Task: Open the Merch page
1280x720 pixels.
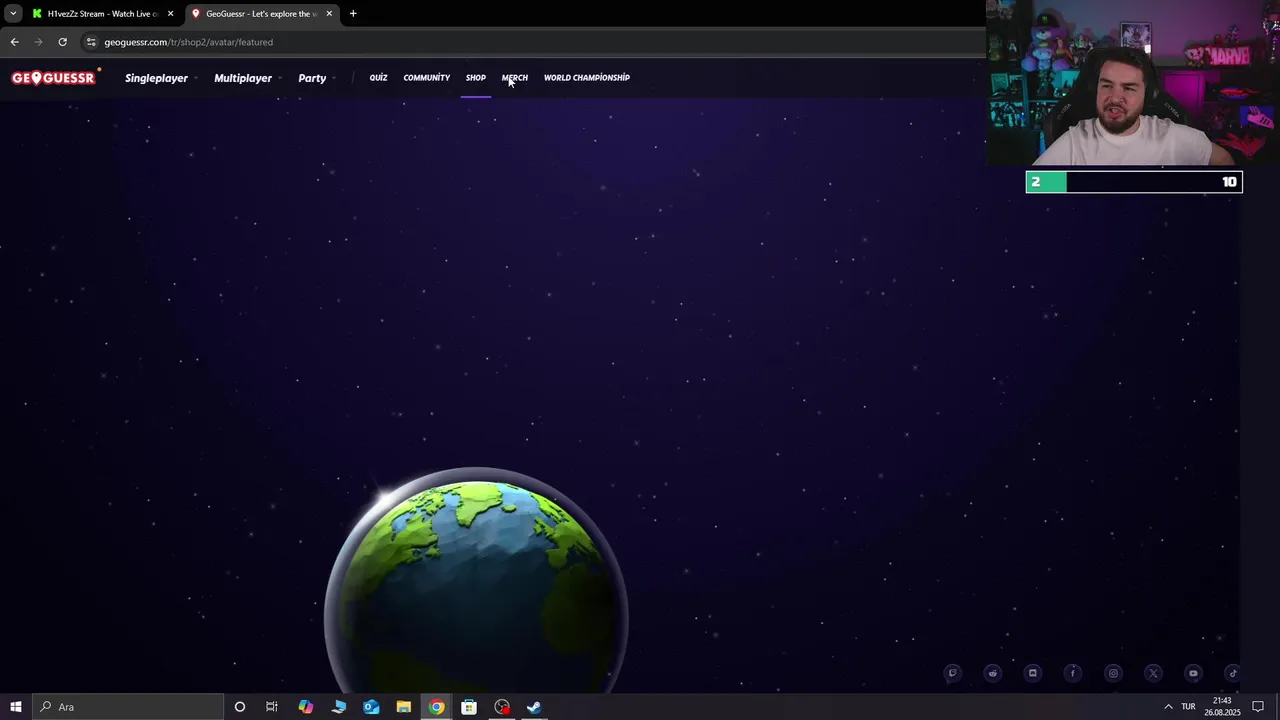Action: 515,78
